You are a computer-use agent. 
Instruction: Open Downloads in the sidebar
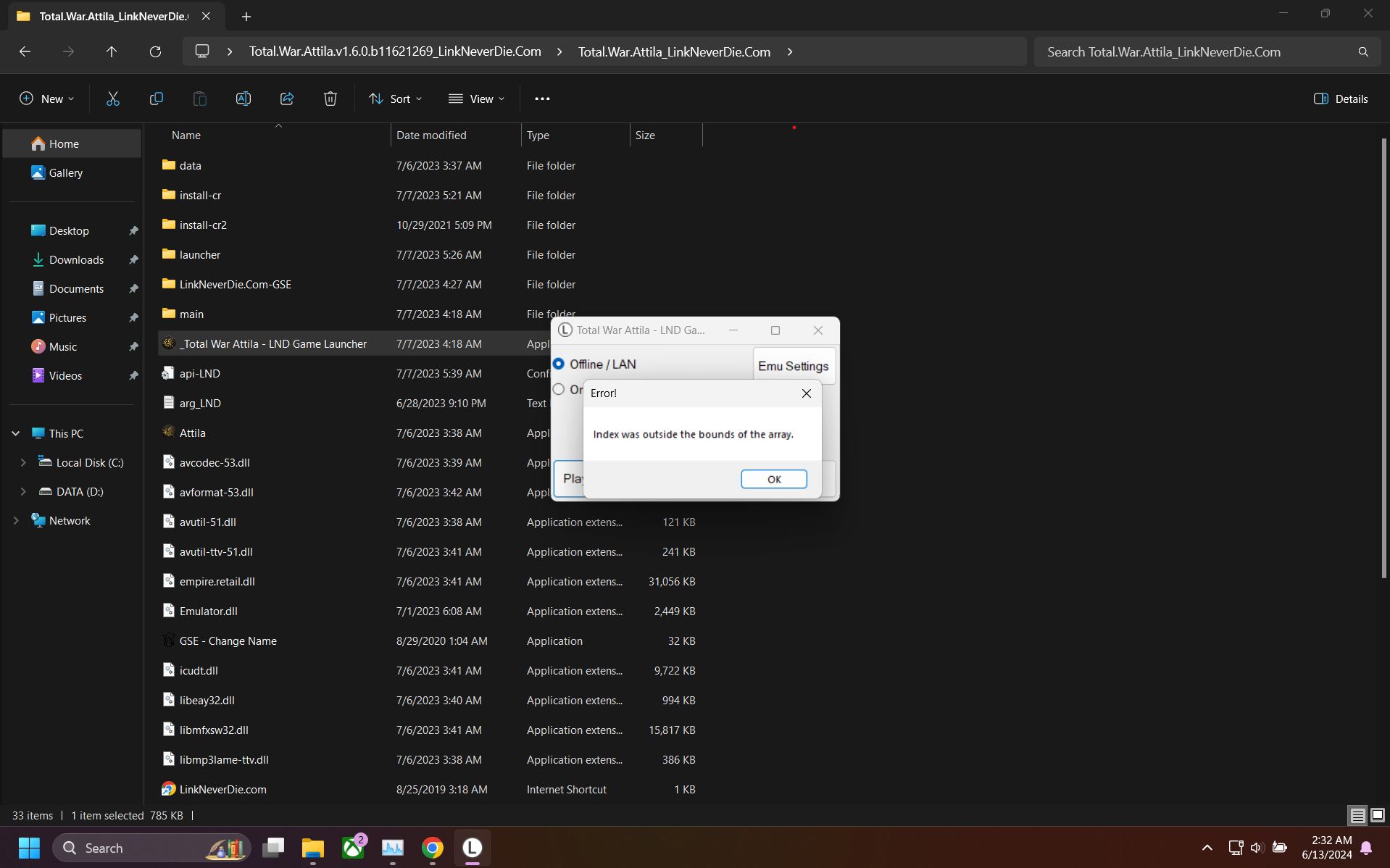point(76,259)
